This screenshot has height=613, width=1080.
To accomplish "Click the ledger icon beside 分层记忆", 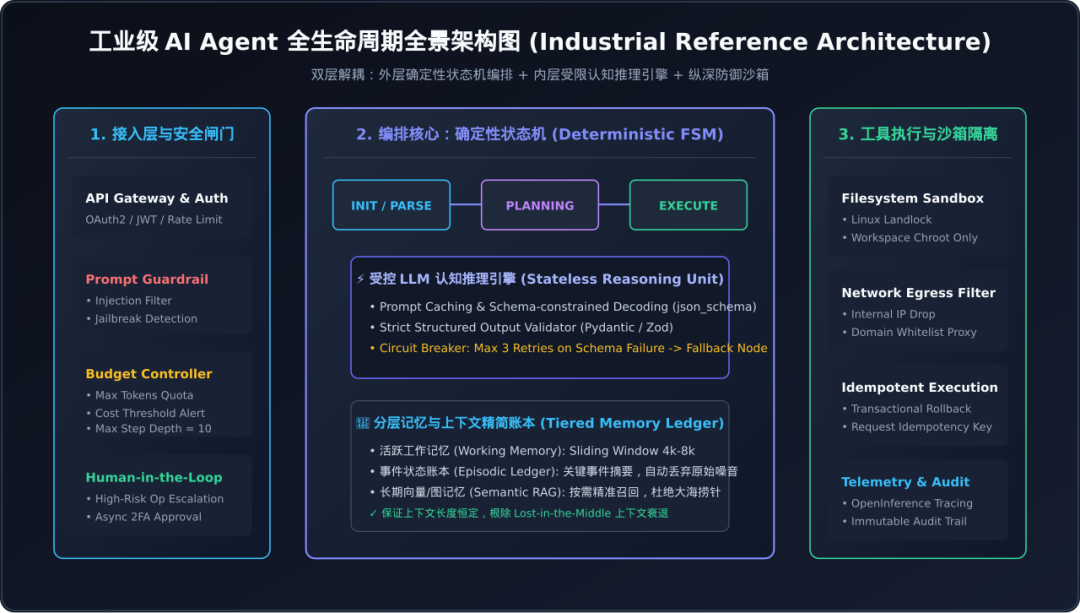I will coord(362,423).
